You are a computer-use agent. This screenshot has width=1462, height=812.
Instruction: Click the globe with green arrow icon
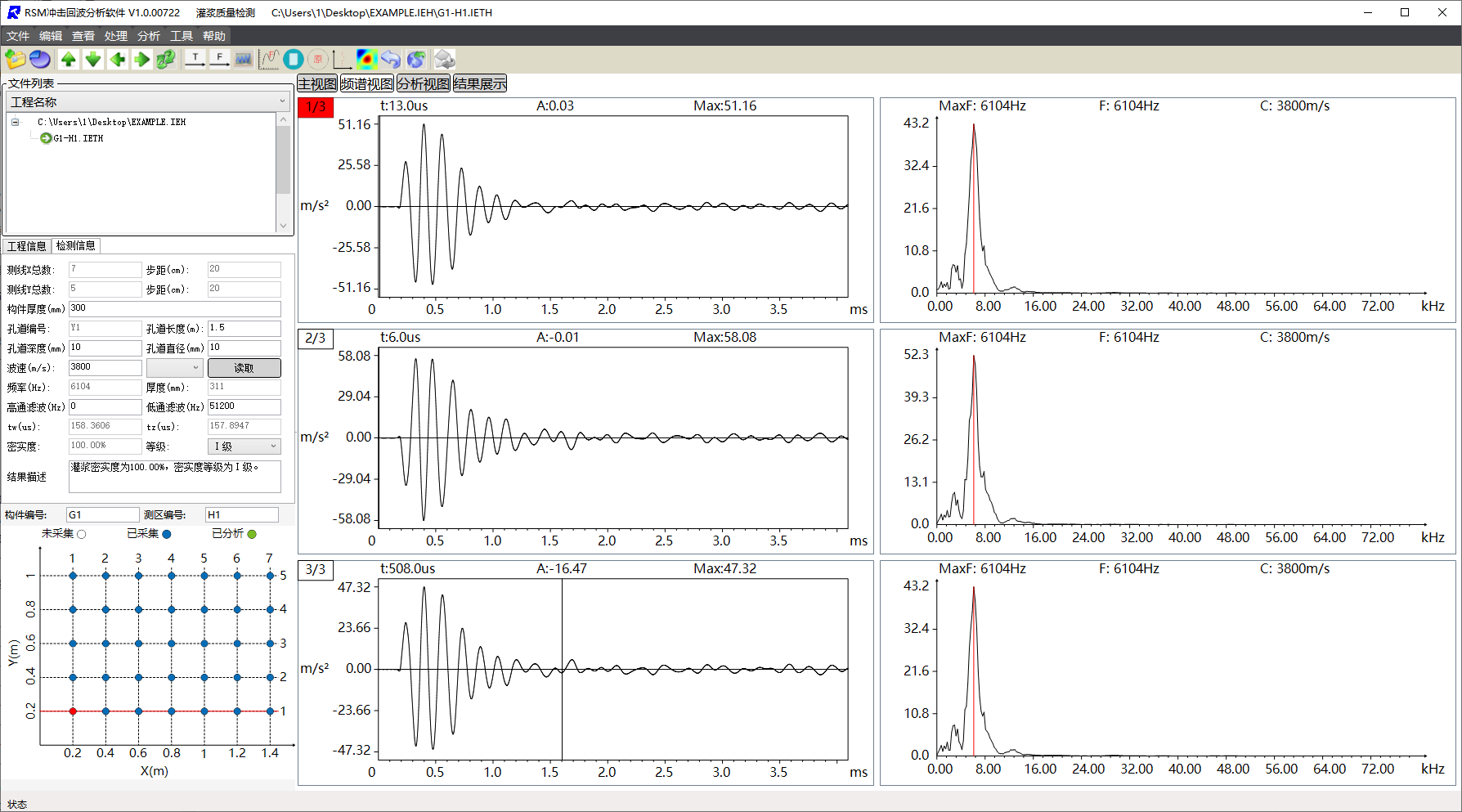[415, 59]
